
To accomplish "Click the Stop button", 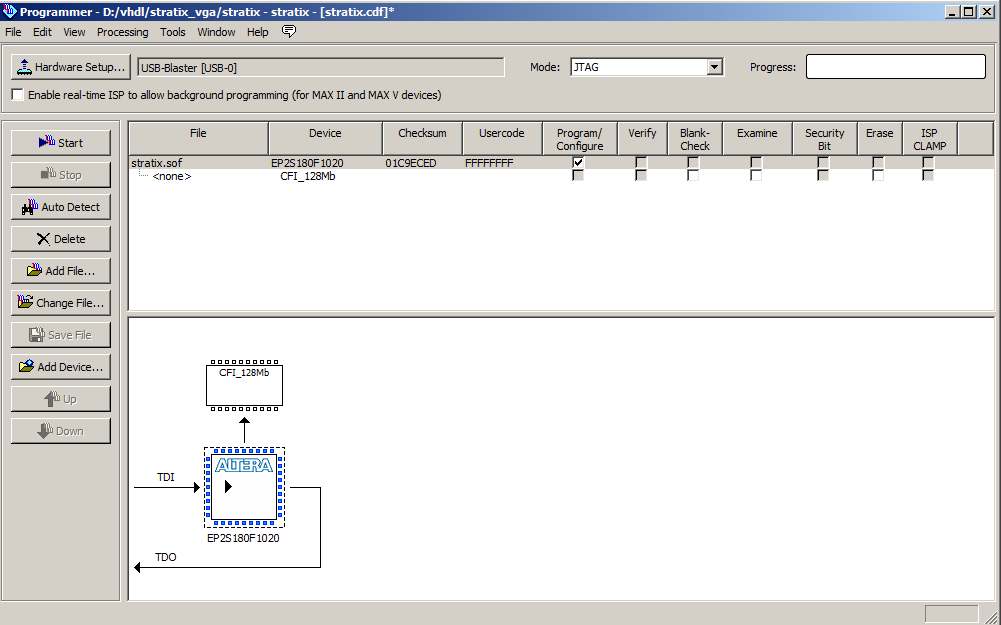I will 61,175.
